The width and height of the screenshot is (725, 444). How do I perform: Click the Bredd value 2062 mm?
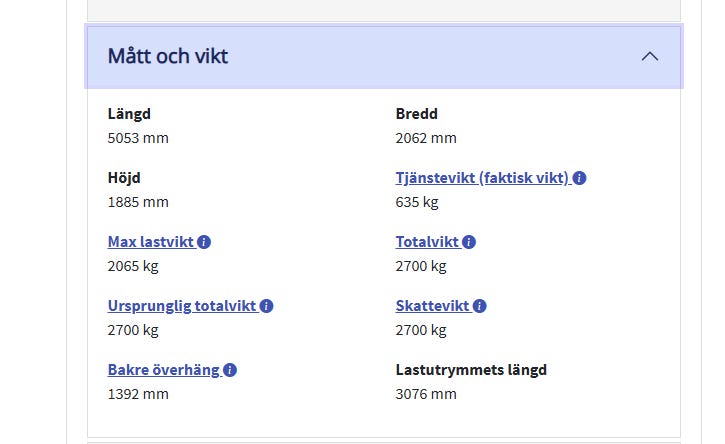[x=426, y=138]
